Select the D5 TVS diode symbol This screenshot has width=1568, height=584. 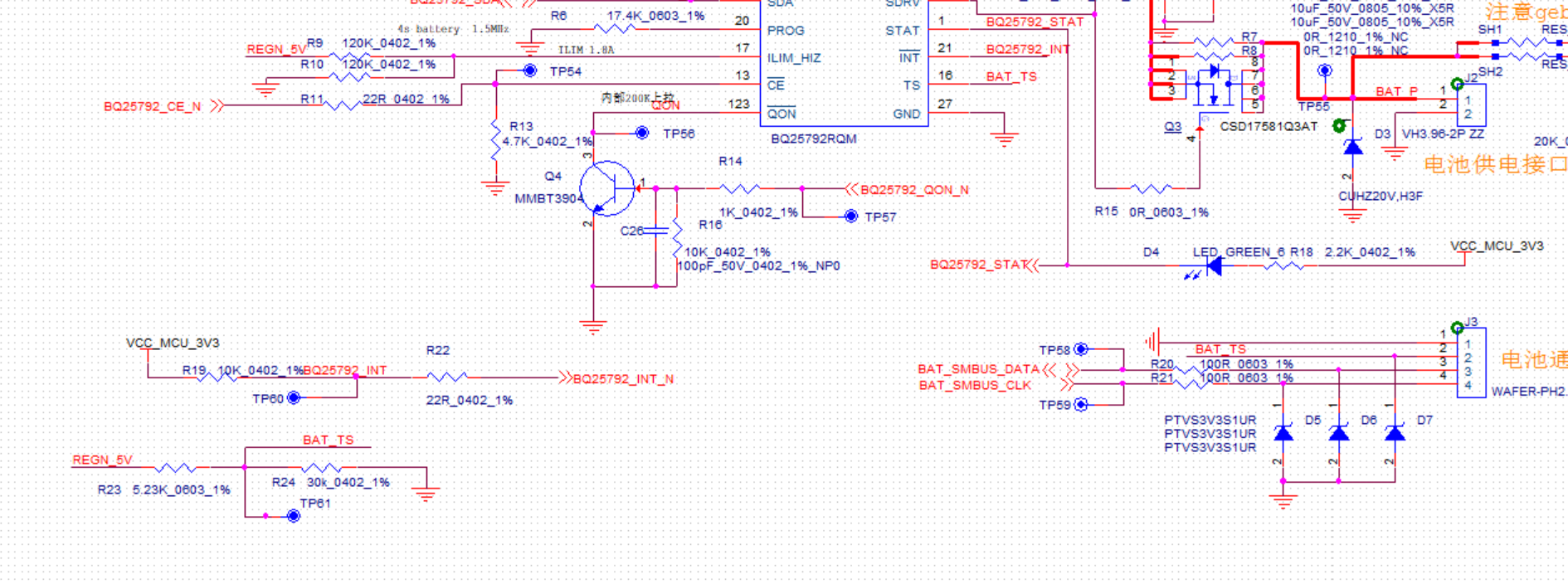point(1283,433)
